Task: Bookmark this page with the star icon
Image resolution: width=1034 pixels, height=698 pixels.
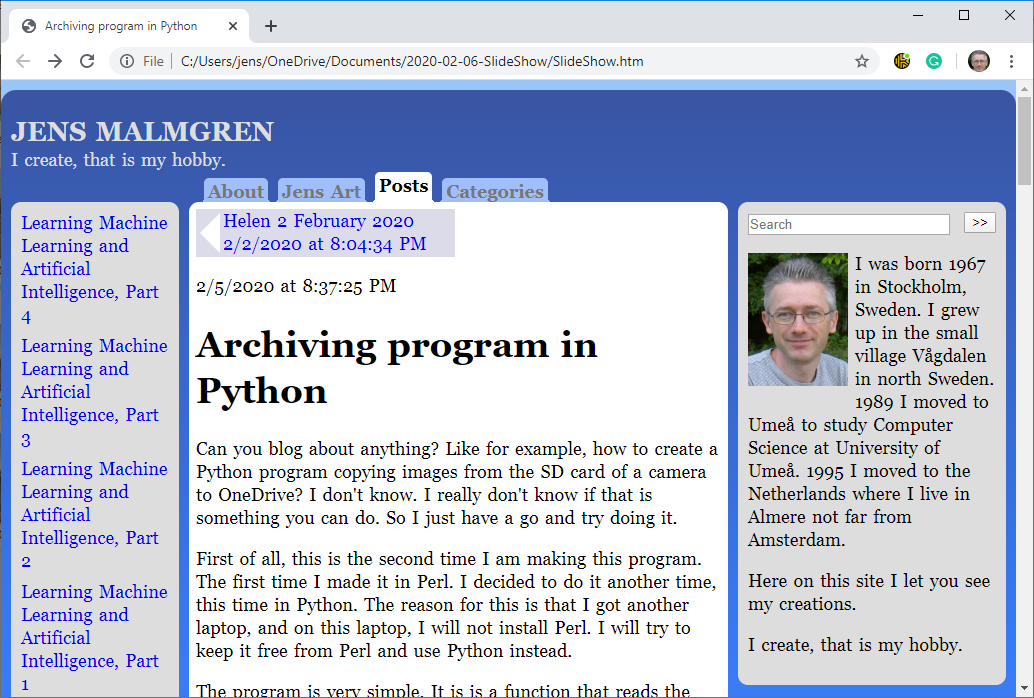Action: point(862,61)
